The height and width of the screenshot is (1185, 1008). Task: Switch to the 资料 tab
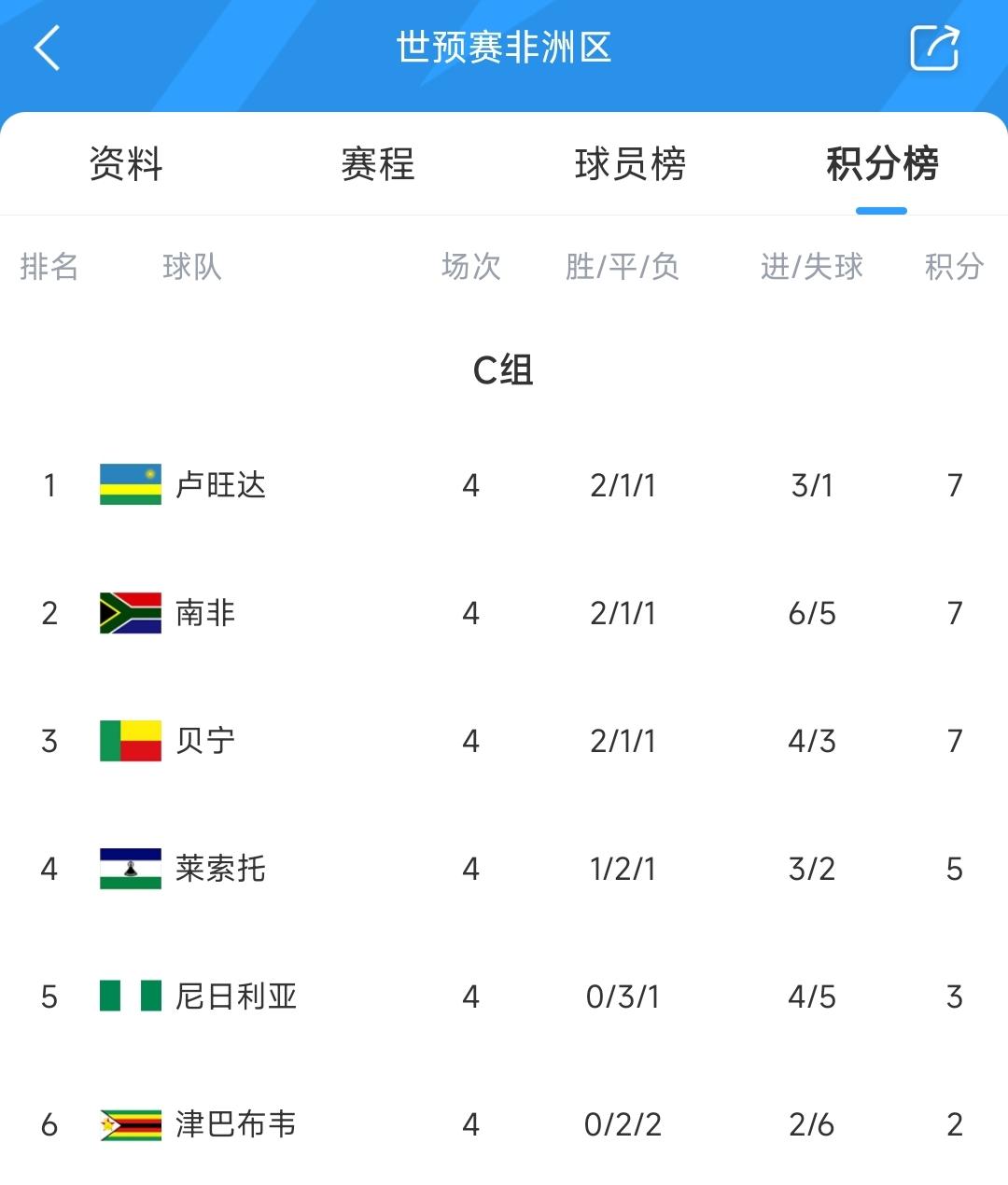pyautogui.click(x=126, y=164)
